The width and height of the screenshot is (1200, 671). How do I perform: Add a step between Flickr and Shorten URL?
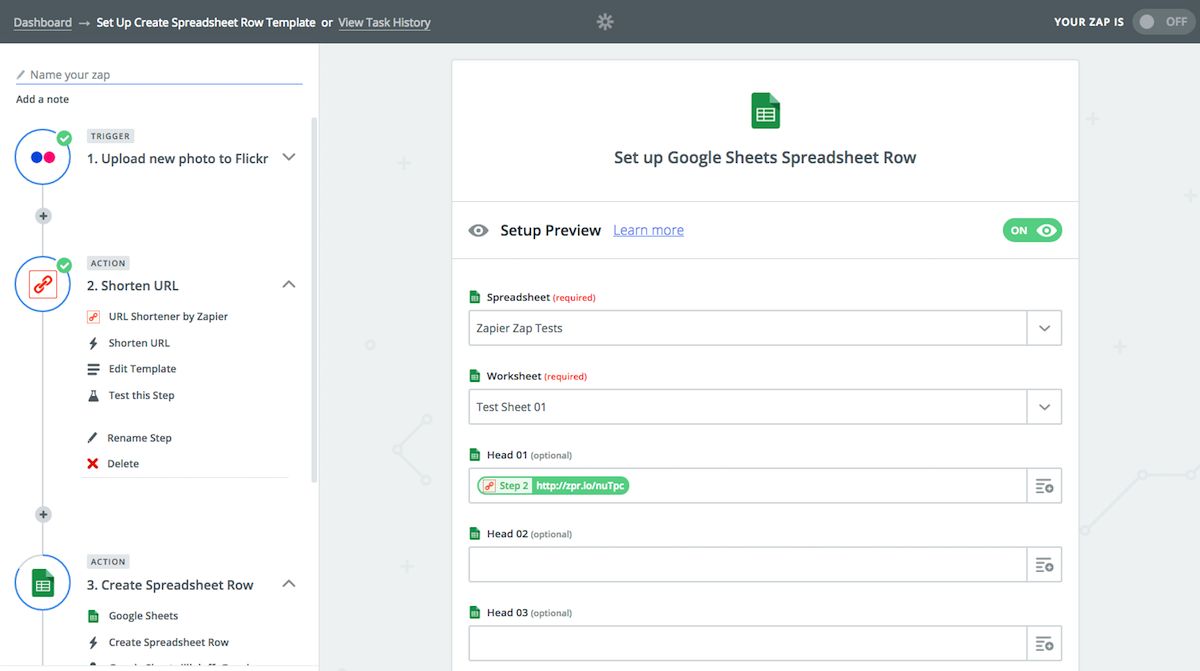point(43,216)
